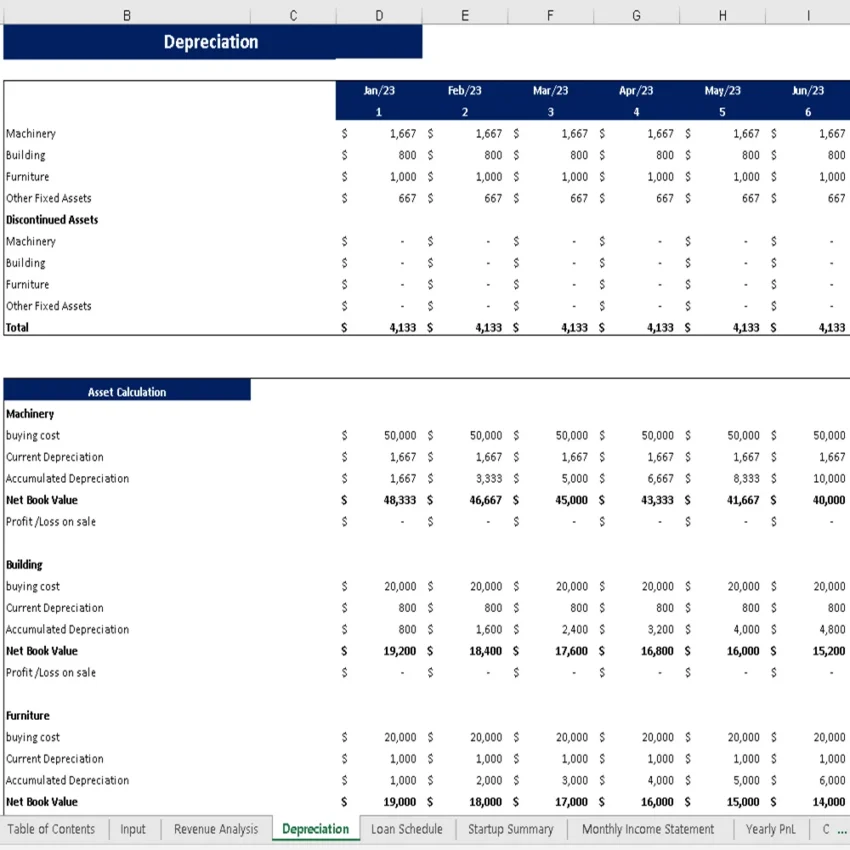Open the Table of Contents sheet
The image size is (850, 850).
(x=51, y=829)
